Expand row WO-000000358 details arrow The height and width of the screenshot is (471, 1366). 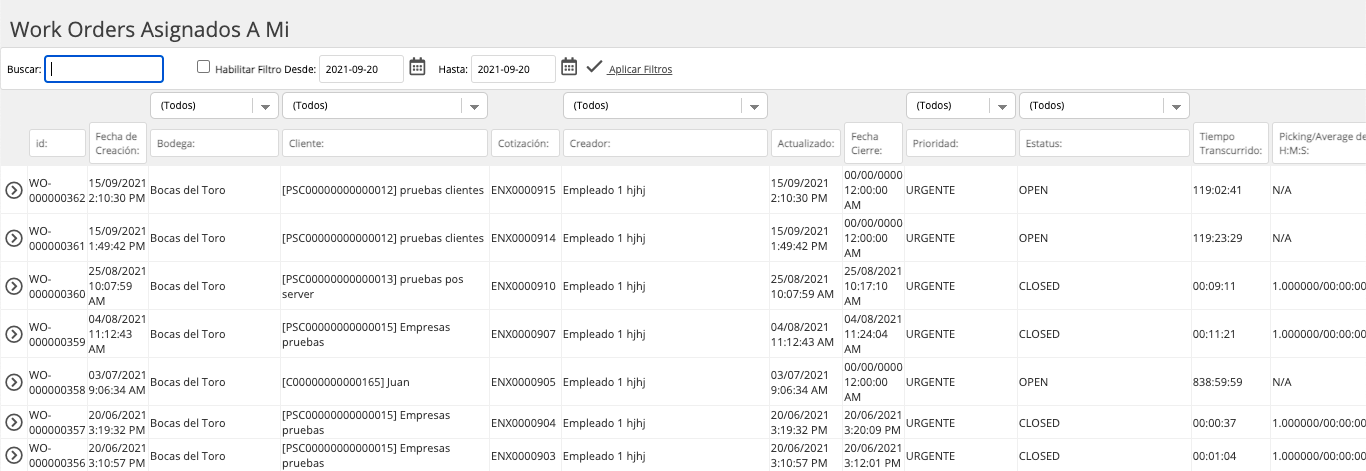pos(14,382)
